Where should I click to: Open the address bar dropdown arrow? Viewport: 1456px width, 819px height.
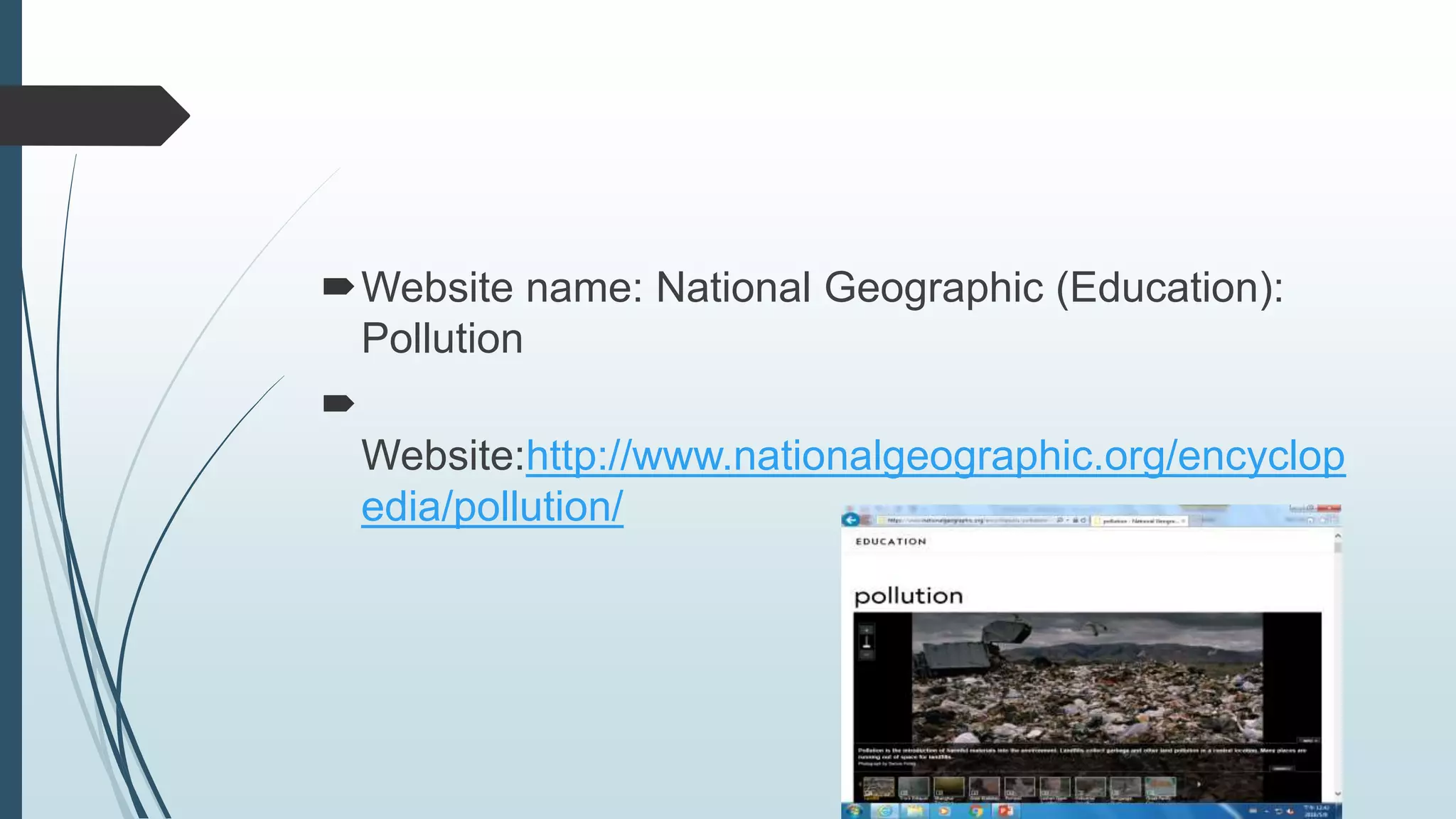[x=1067, y=520]
